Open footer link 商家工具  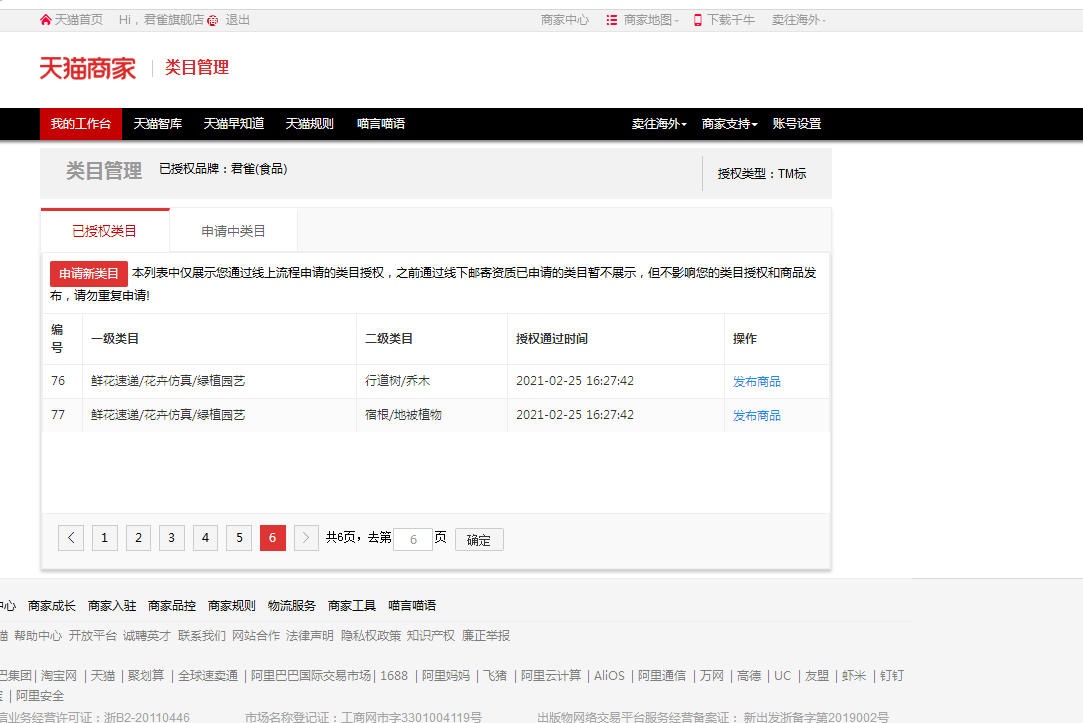click(352, 606)
